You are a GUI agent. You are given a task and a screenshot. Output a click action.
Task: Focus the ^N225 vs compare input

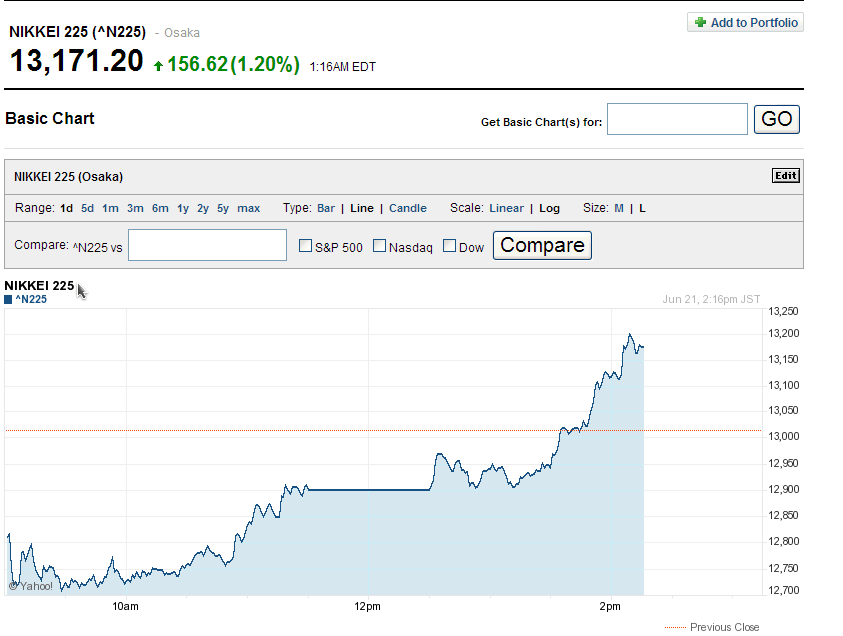coord(208,245)
